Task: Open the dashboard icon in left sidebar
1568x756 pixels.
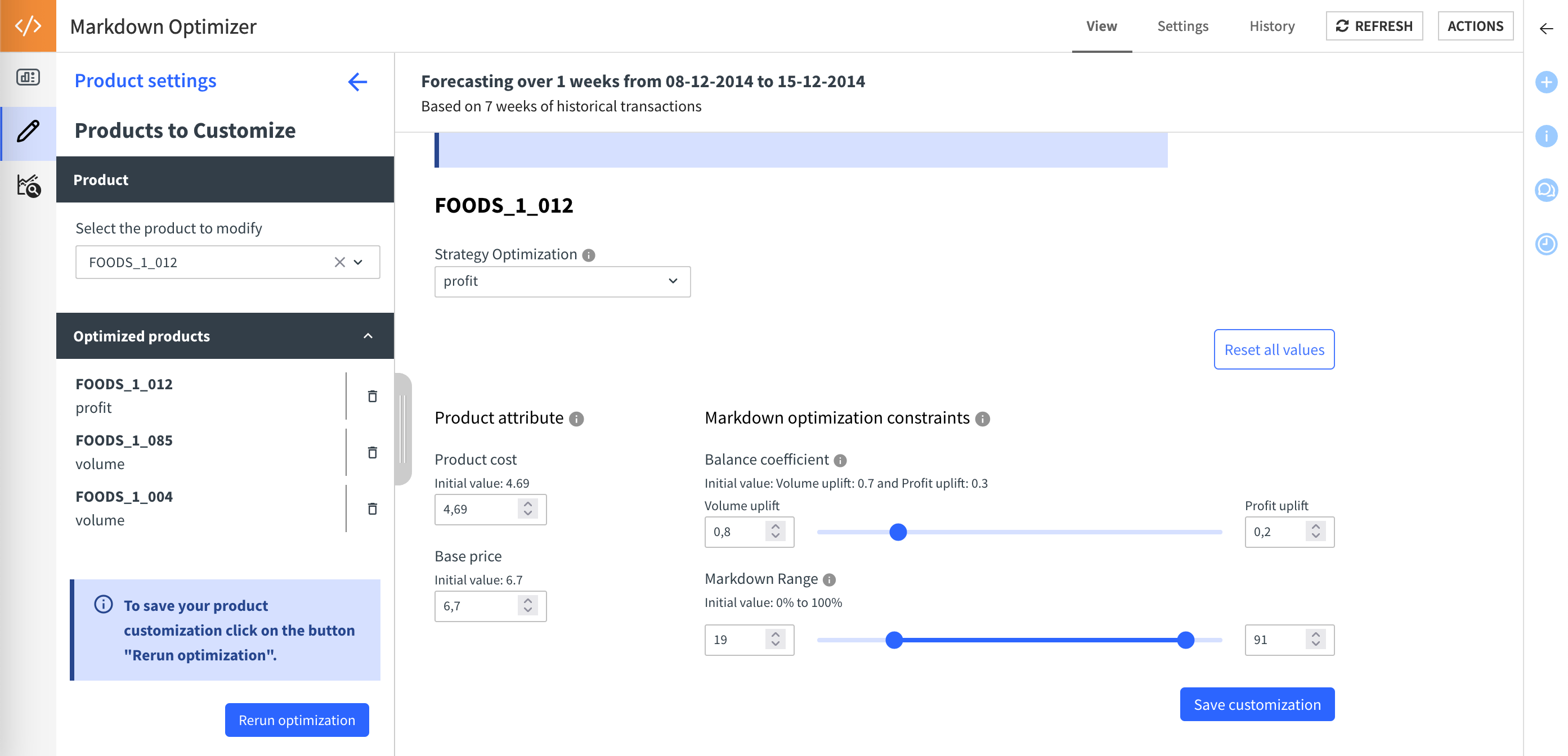Action: click(28, 77)
